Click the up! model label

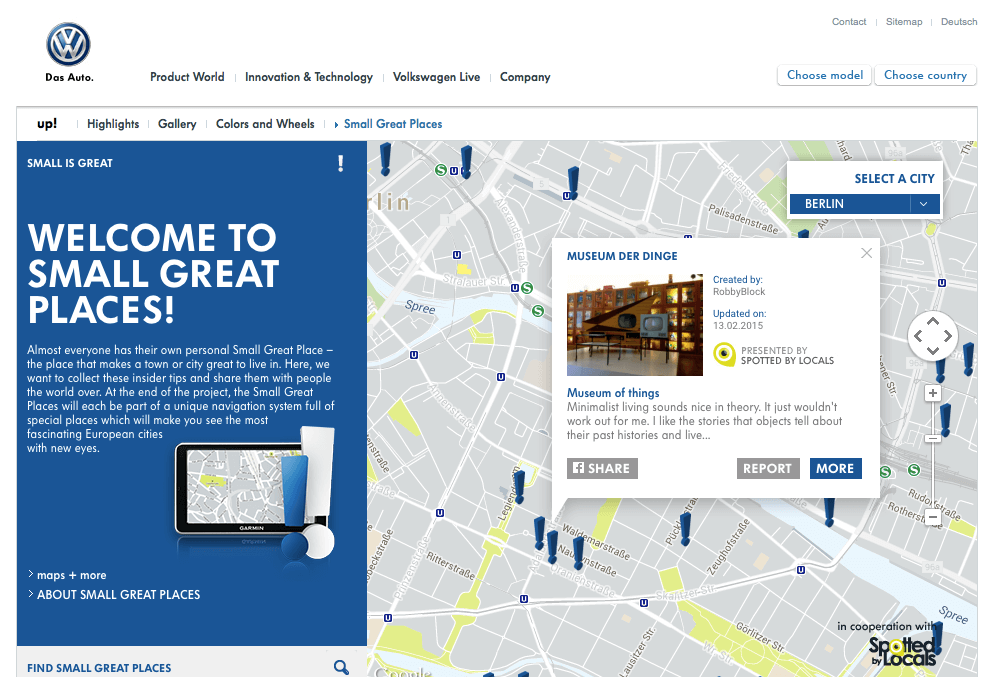[x=47, y=124]
